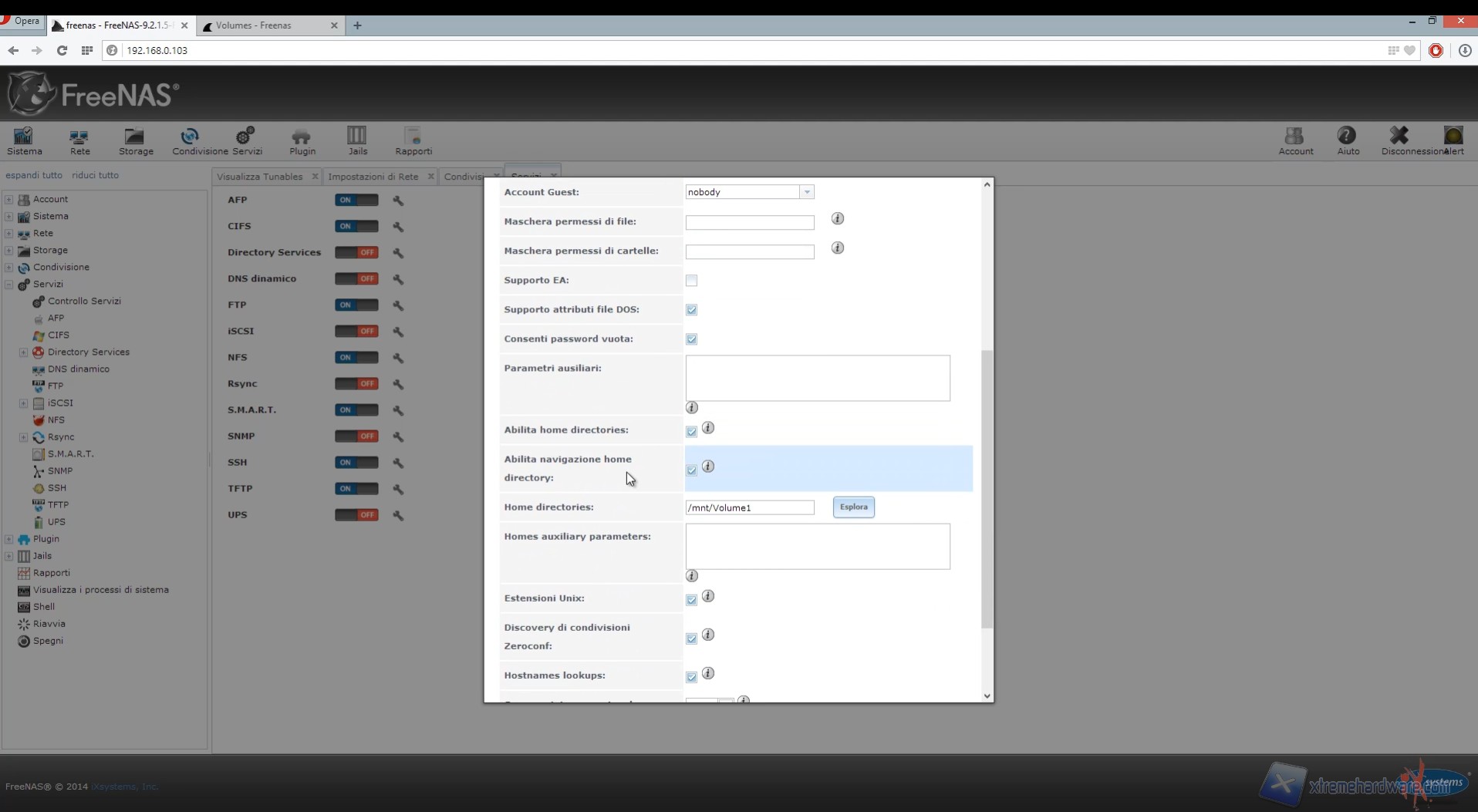
Task: Turn off the FTP service toggle
Action: tap(356, 305)
